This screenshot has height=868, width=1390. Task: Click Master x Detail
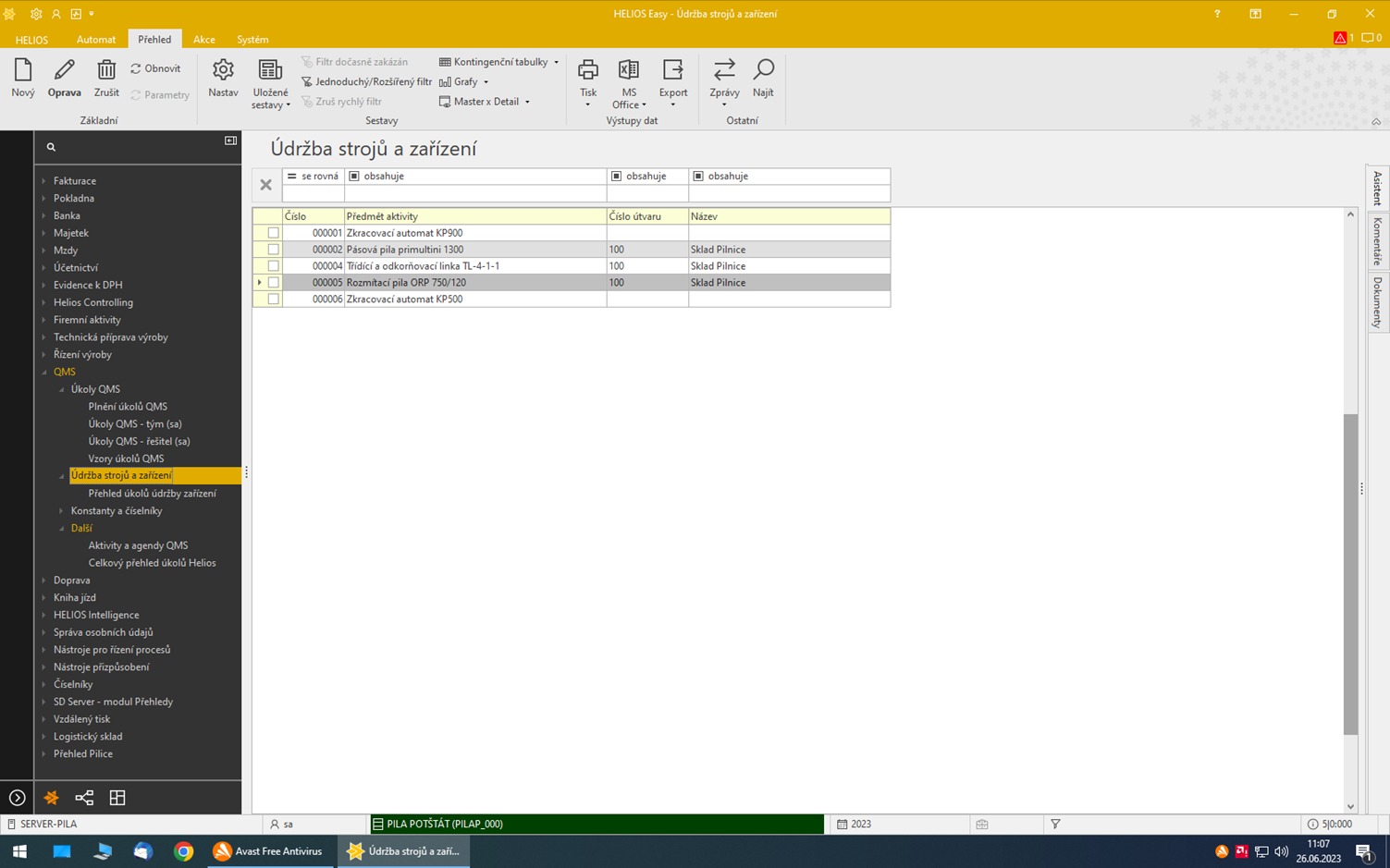[x=485, y=102]
